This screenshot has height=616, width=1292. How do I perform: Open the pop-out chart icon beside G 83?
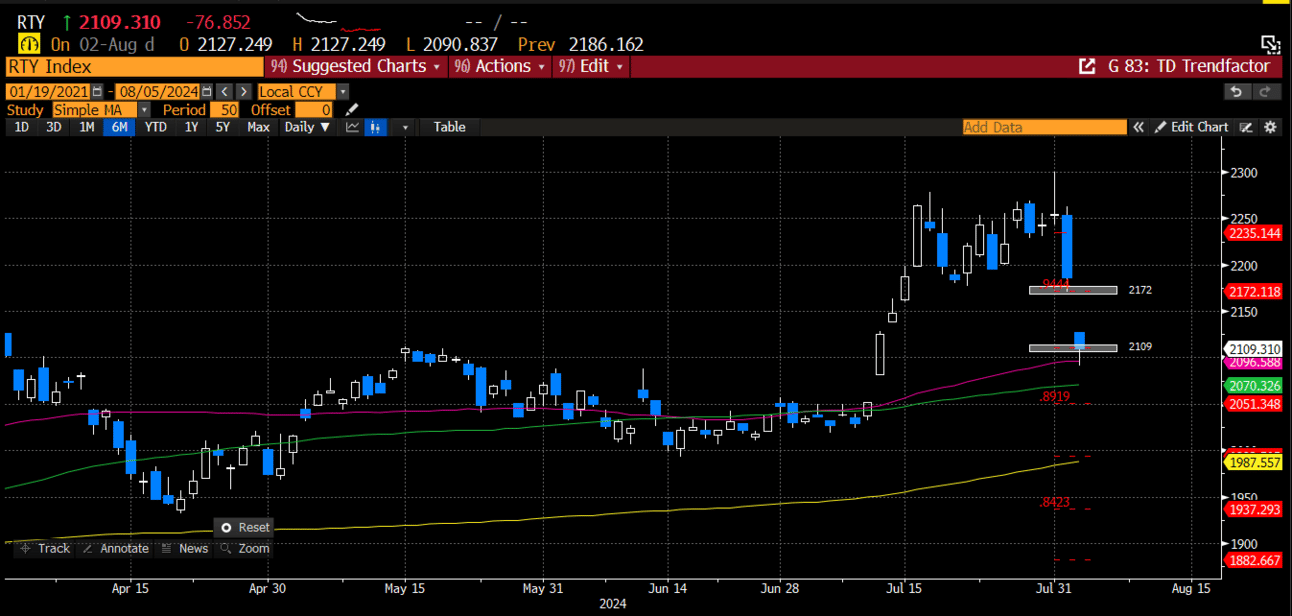(1086, 67)
